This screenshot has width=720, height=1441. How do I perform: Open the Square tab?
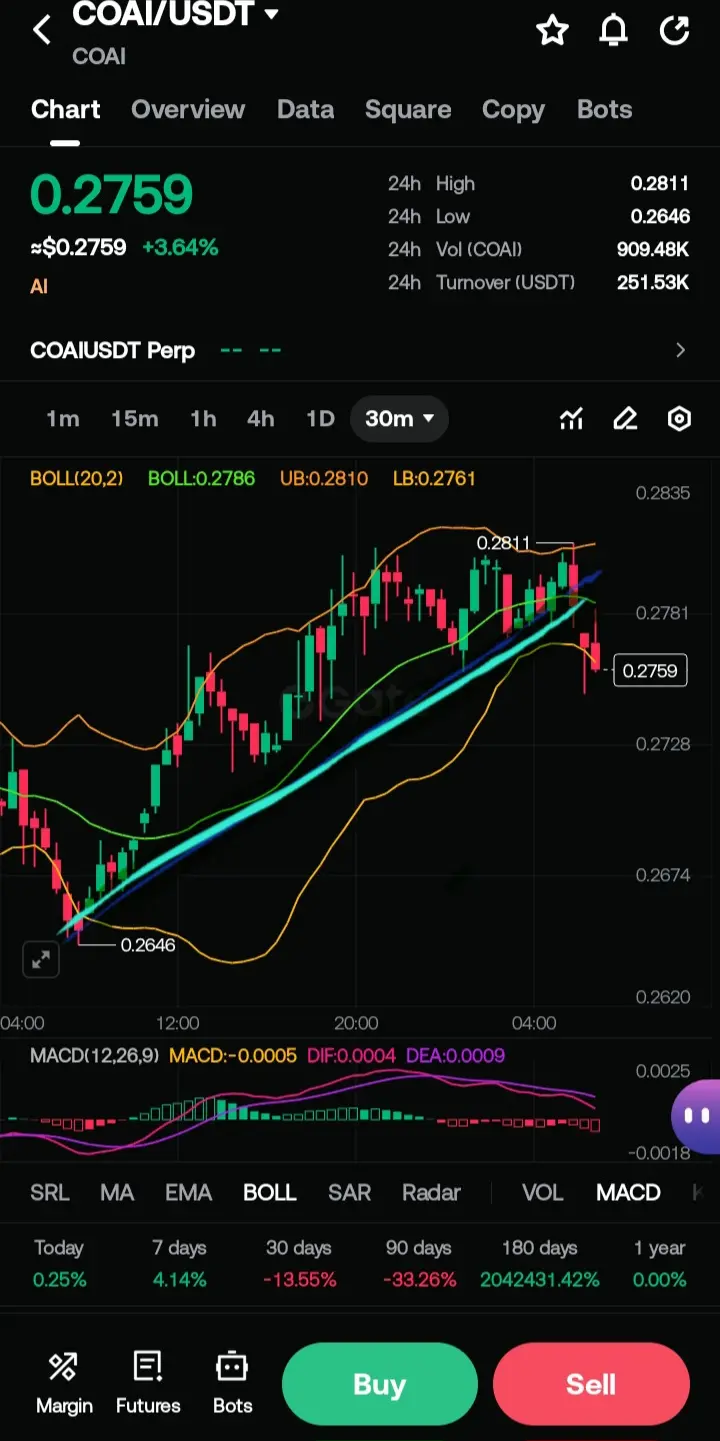coord(408,110)
